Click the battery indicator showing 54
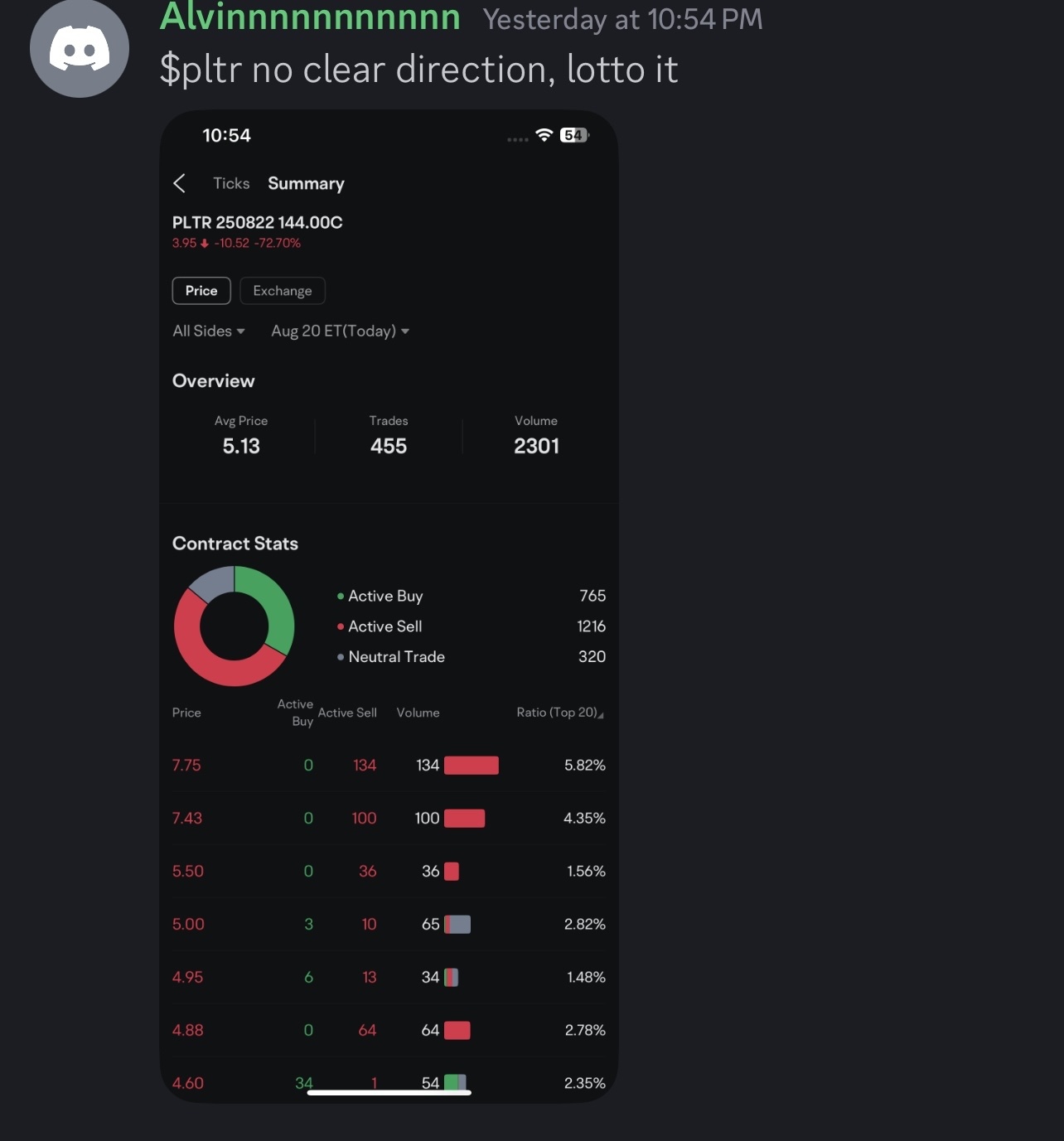This screenshot has width=1064, height=1141. pos(574,135)
